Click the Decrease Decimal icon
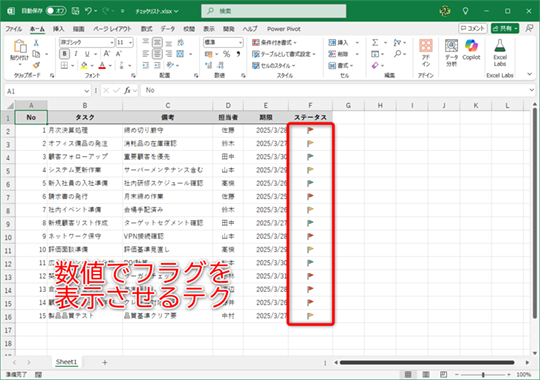 (220, 65)
